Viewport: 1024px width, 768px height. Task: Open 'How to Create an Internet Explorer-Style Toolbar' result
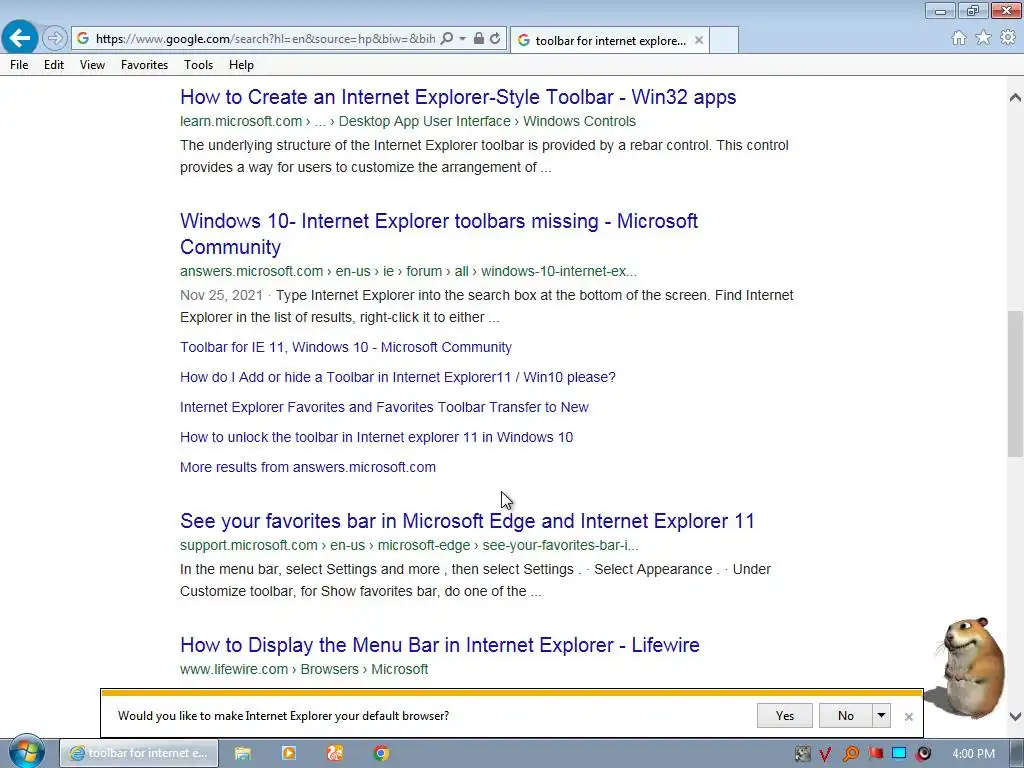pos(458,97)
